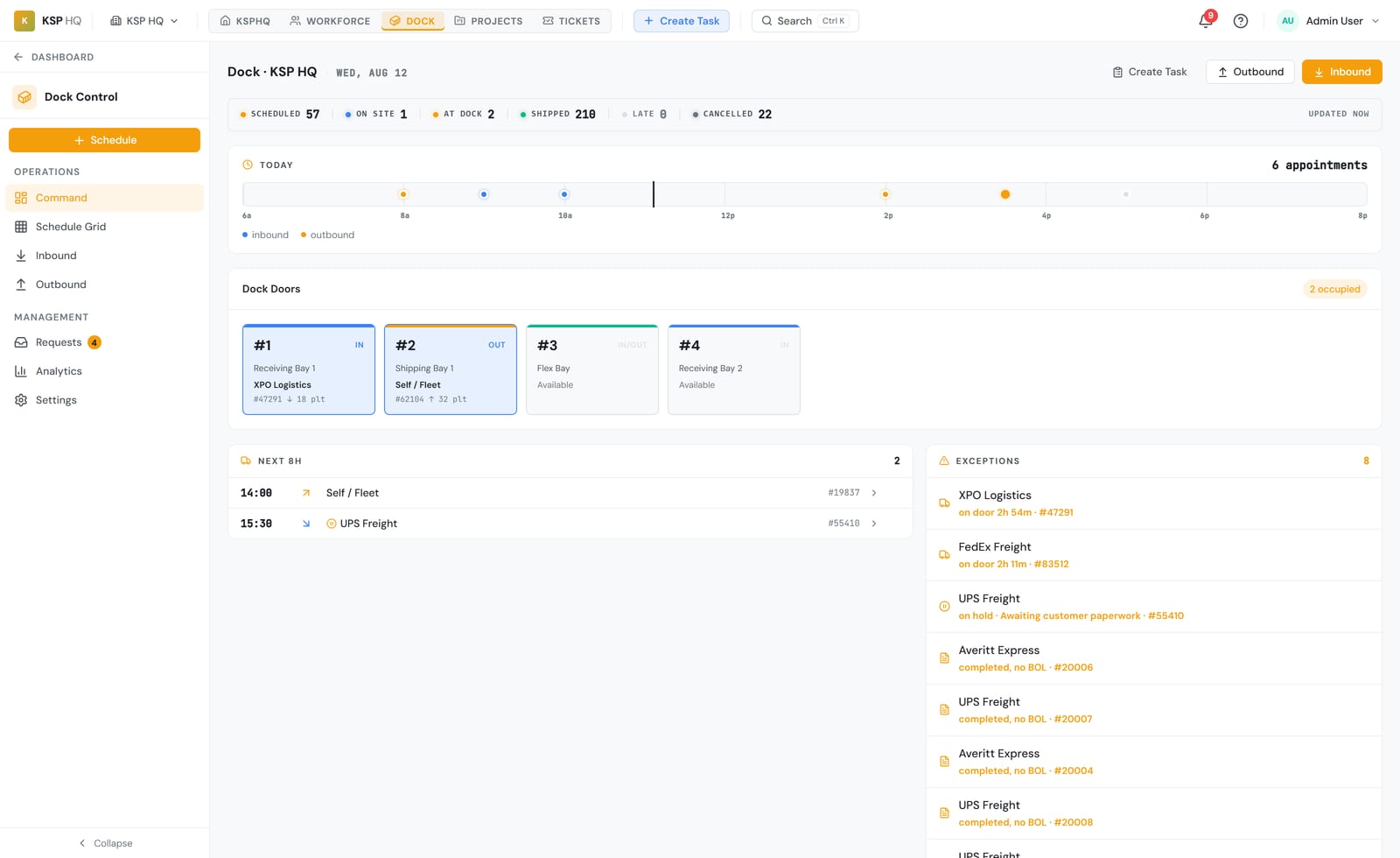Image resolution: width=1400 pixels, height=858 pixels.
Task: Click the document icon for UPS Freight #20007
Action: [x=944, y=710]
